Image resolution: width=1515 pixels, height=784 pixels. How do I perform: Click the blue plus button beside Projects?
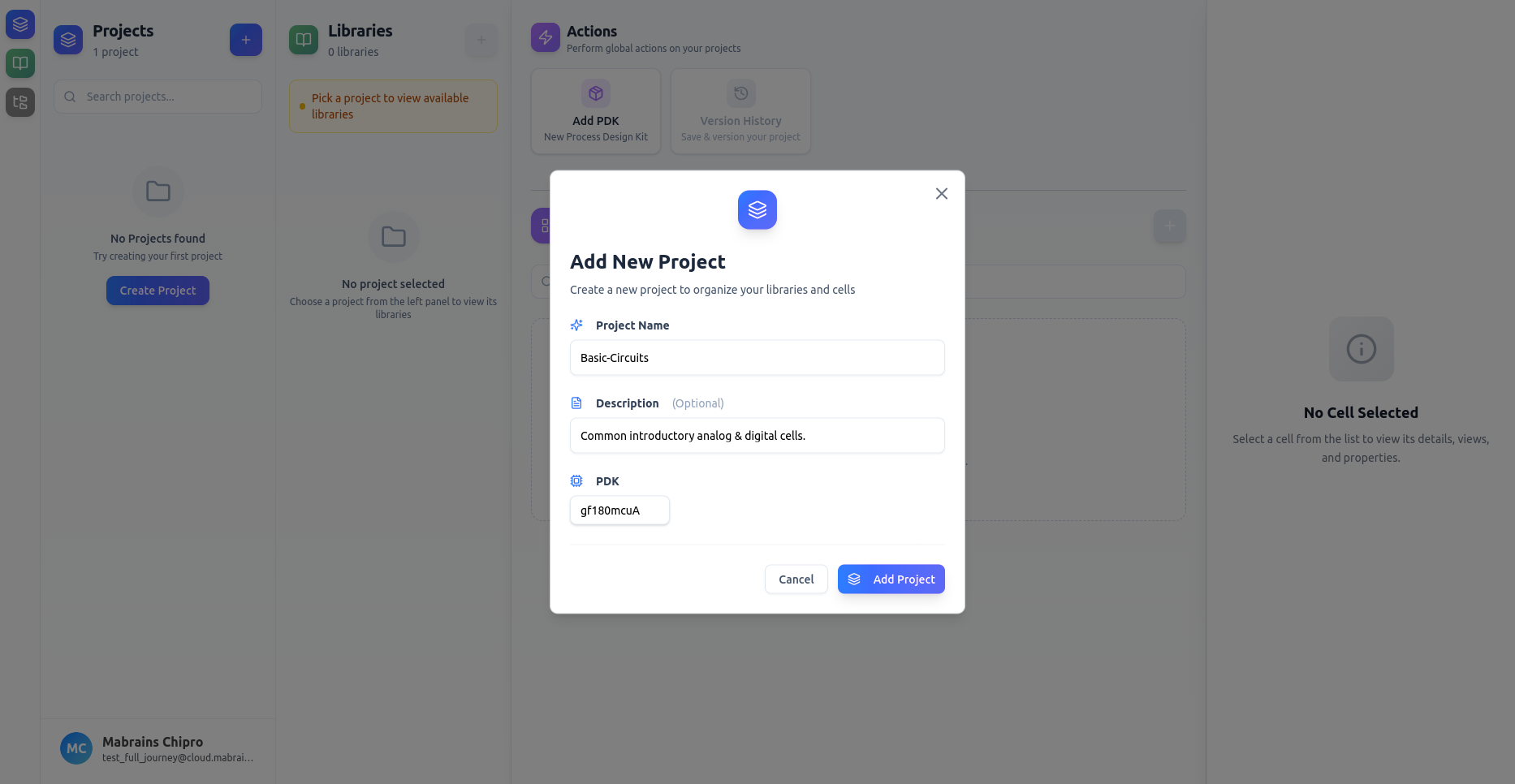click(245, 40)
